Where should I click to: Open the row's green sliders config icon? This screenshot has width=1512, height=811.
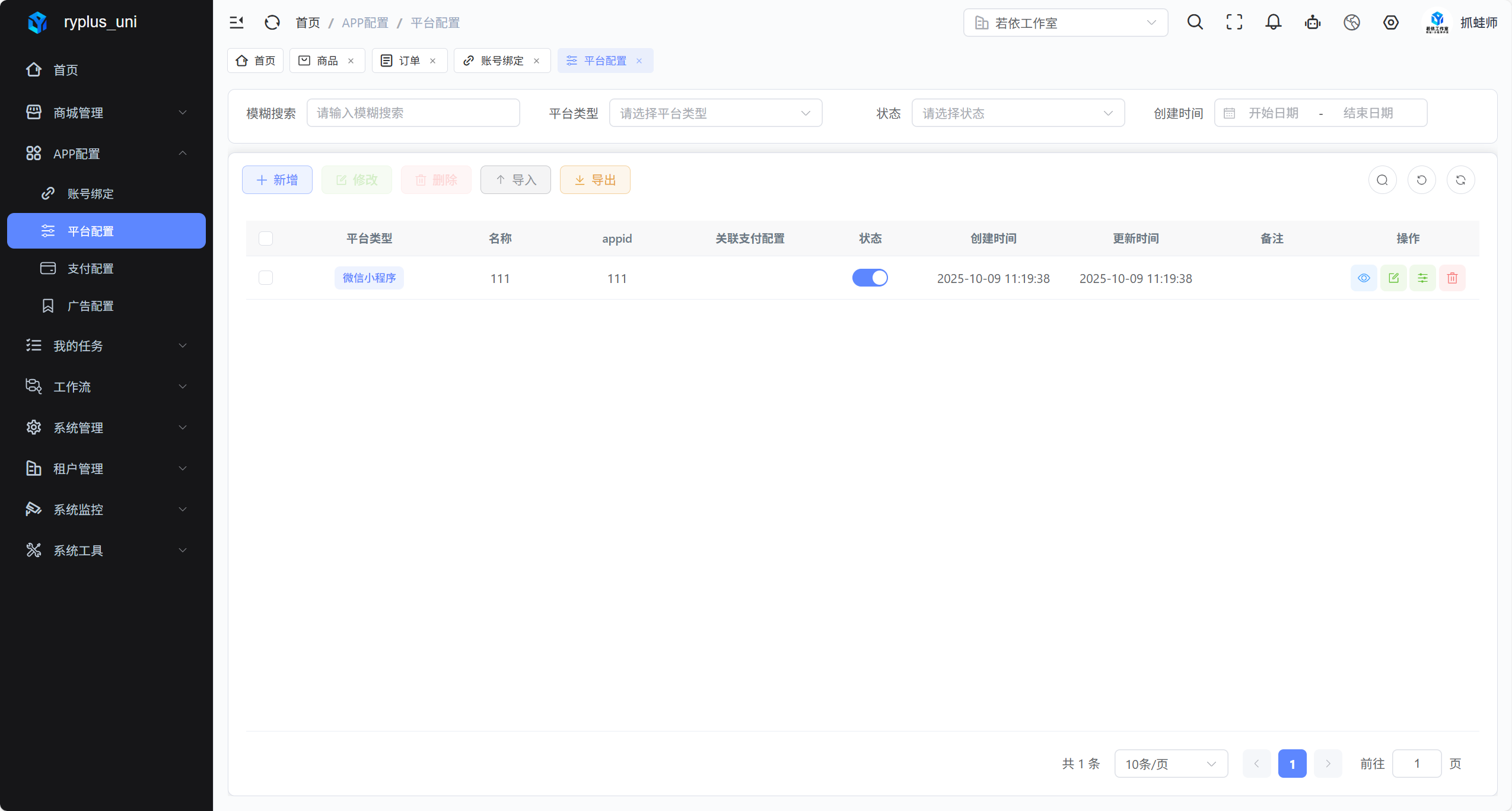point(1422,278)
